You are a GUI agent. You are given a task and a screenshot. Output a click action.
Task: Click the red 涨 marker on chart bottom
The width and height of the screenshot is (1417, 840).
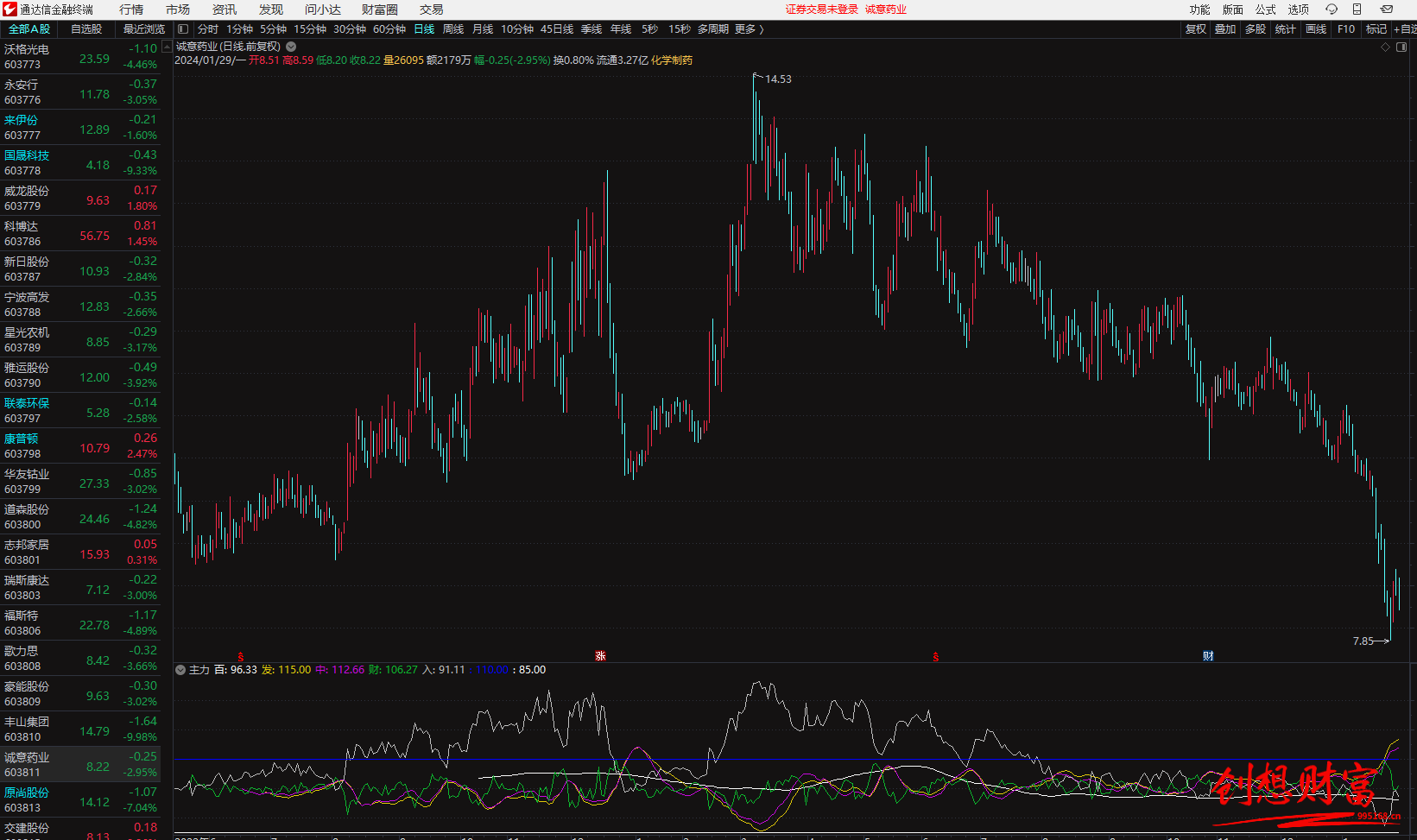[x=600, y=656]
